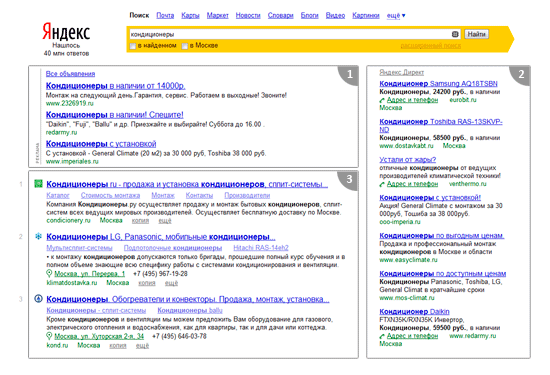Click the phone icon beside venthermo.ru address link

point(382,184)
